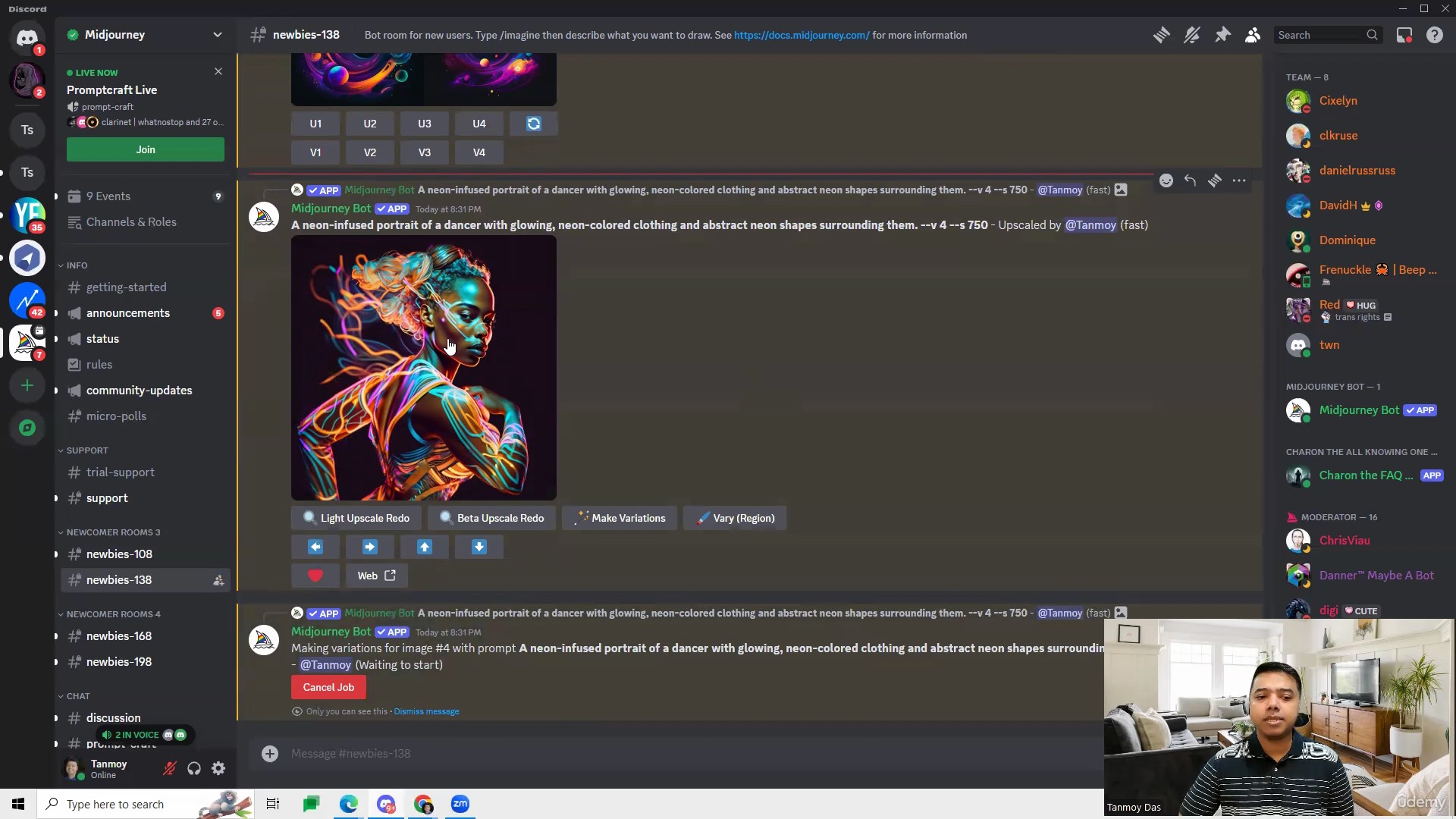Open the Telegram-style arrow server icon
This screenshot has width=1456, height=819.
point(27,258)
